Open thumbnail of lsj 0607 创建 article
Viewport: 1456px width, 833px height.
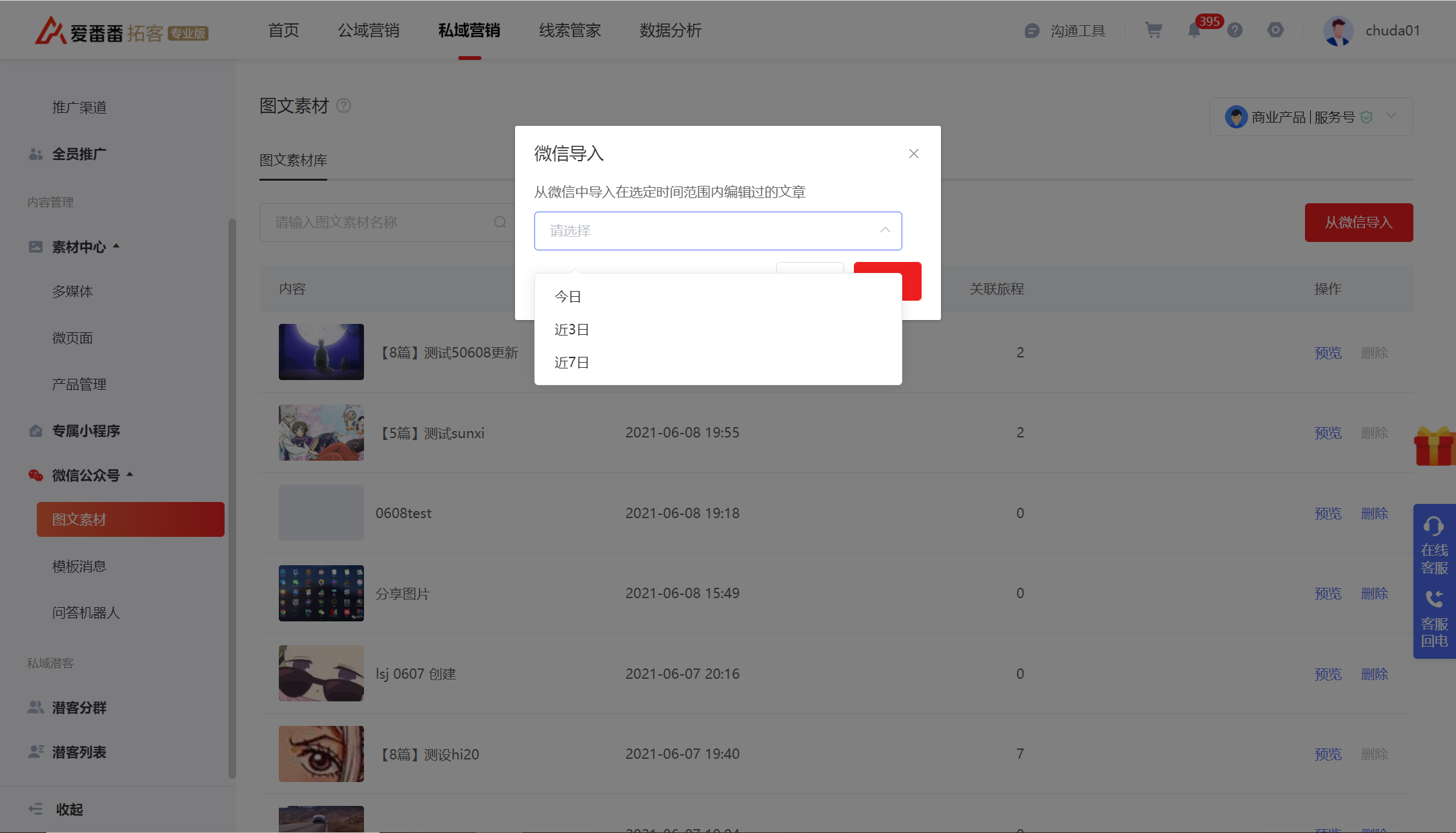pyautogui.click(x=321, y=674)
